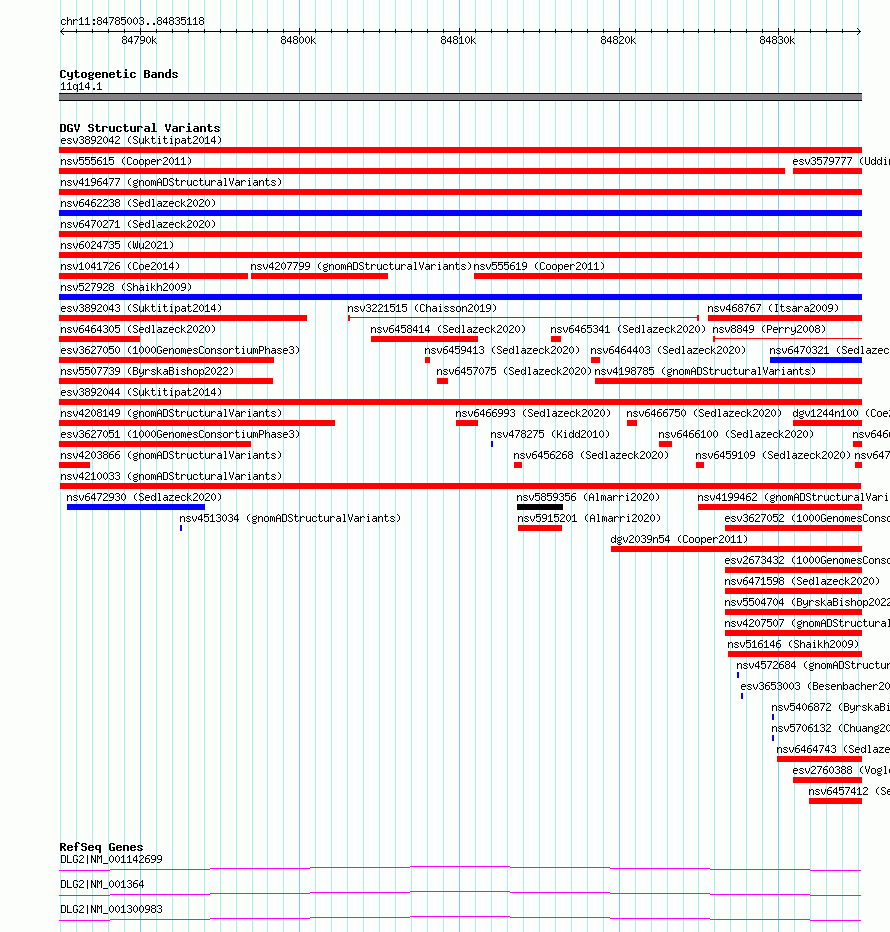Click nsv478275 (Kidd2010) label

(550, 434)
